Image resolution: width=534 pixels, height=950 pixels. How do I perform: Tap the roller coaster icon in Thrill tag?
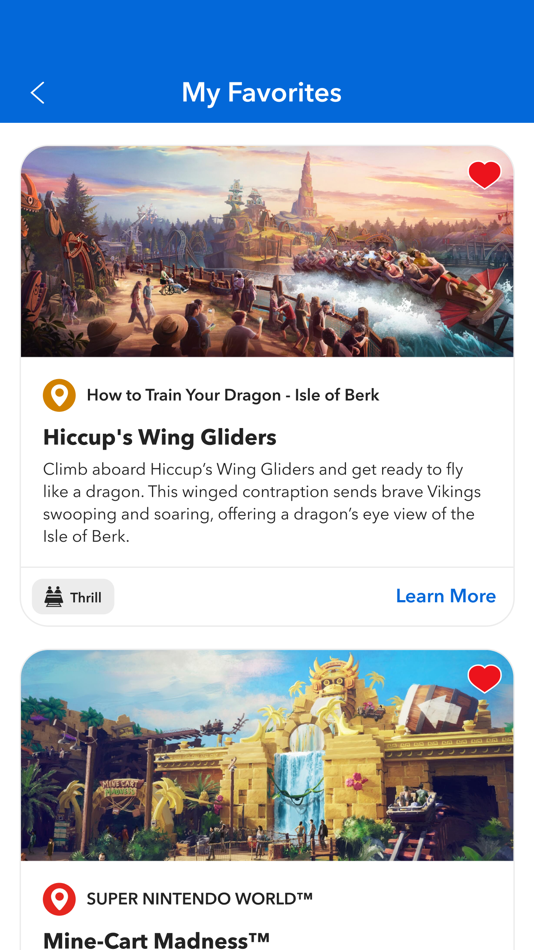click(53, 597)
